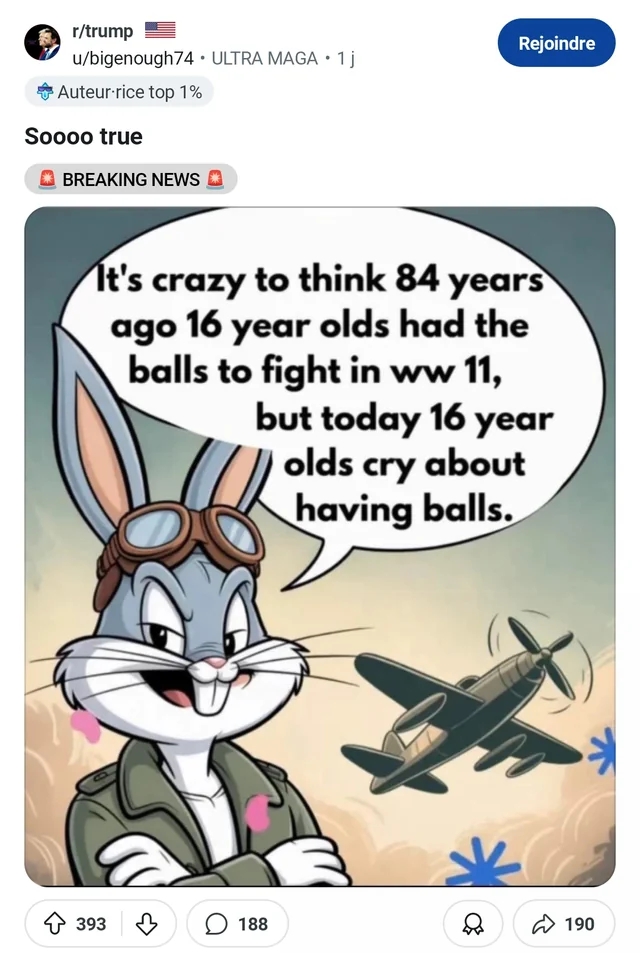Viewport: 640px width, 953px height.
Task: Click the American flag icon beside r/trump
Action: tap(160, 30)
